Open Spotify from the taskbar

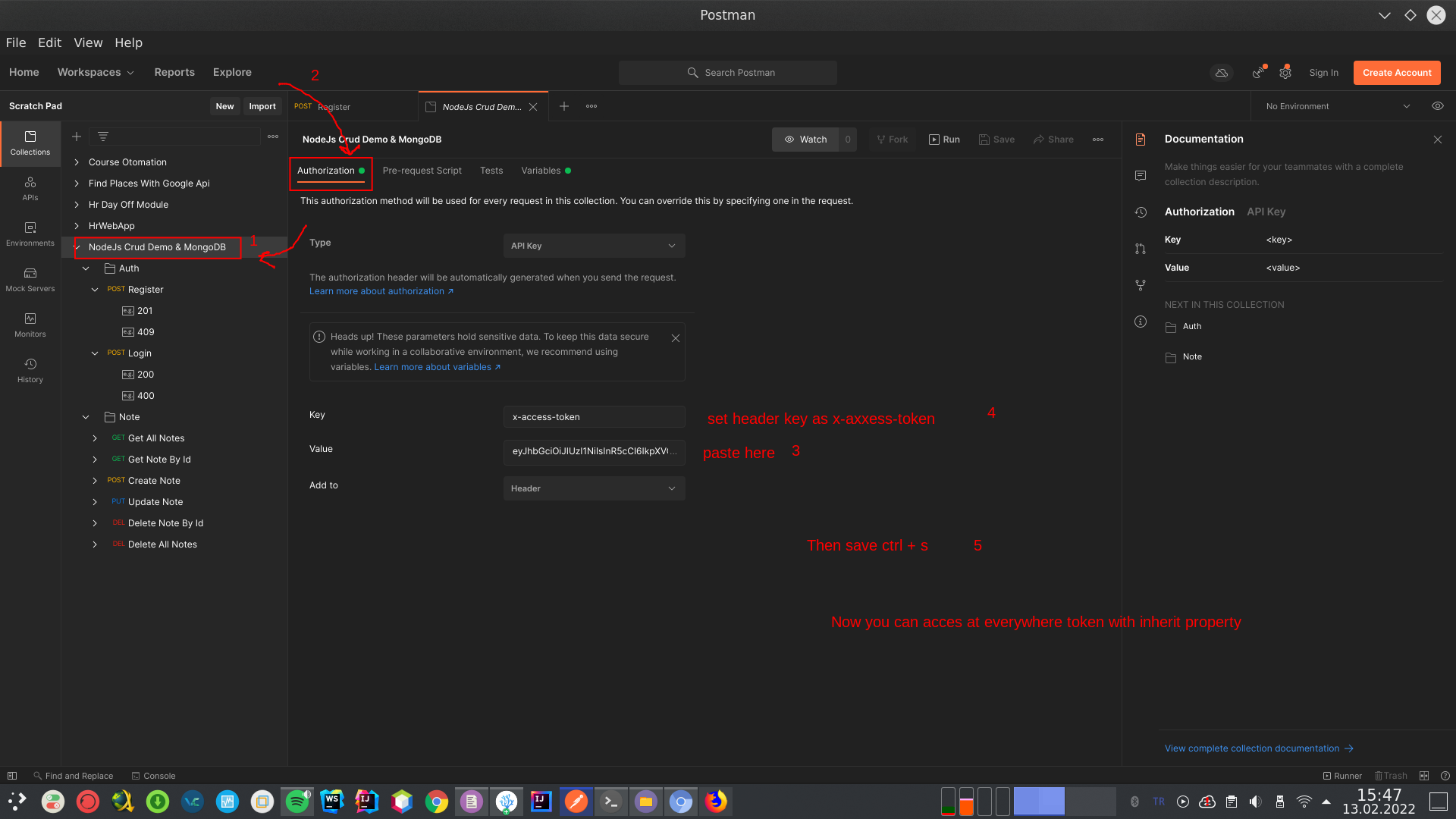[297, 802]
